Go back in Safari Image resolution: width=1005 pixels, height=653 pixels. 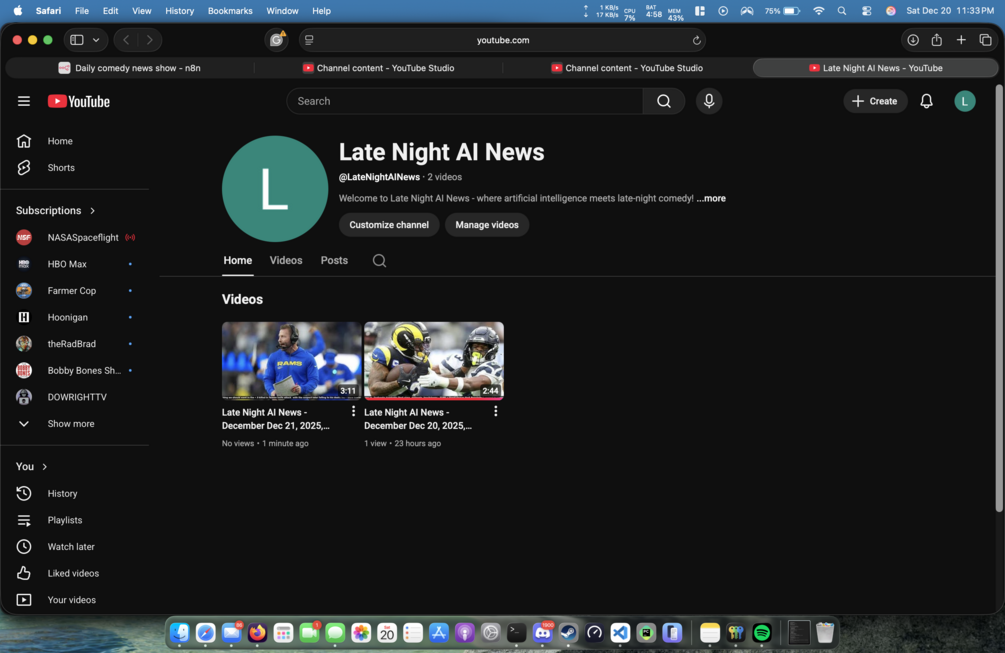126,40
